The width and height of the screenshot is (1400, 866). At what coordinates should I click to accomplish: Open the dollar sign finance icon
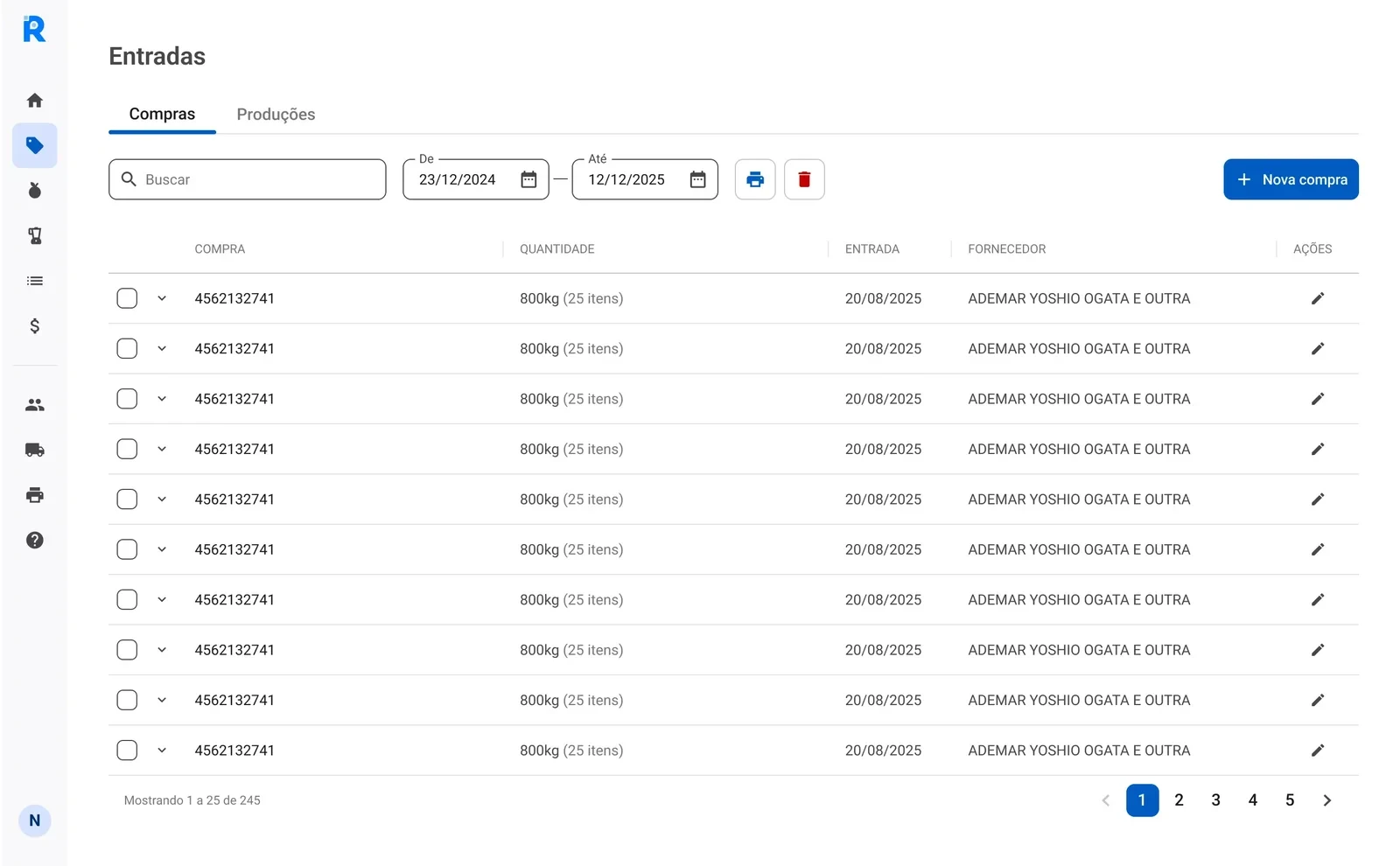coord(35,326)
